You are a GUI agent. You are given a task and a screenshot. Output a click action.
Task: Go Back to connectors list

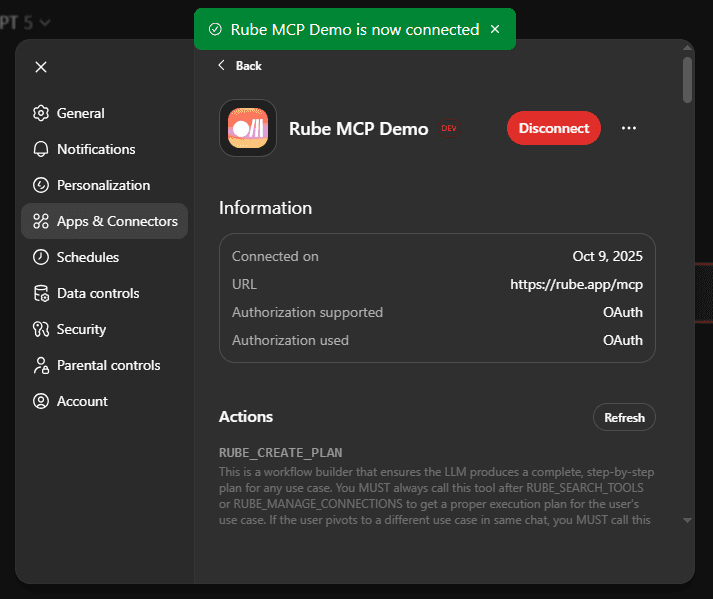point(240,65)
